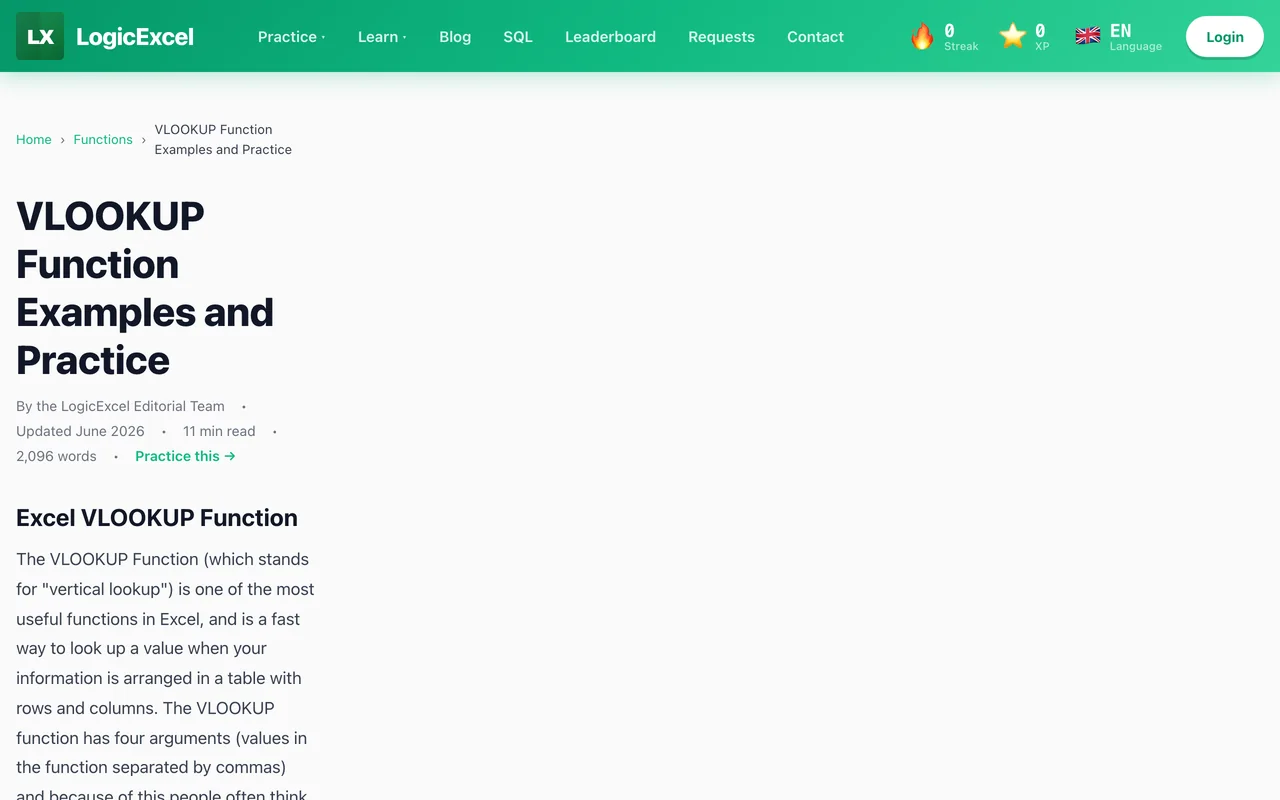Follow the 'Practice this →' link
Viewport: 1280px width, 800px height.
(186, 456)
